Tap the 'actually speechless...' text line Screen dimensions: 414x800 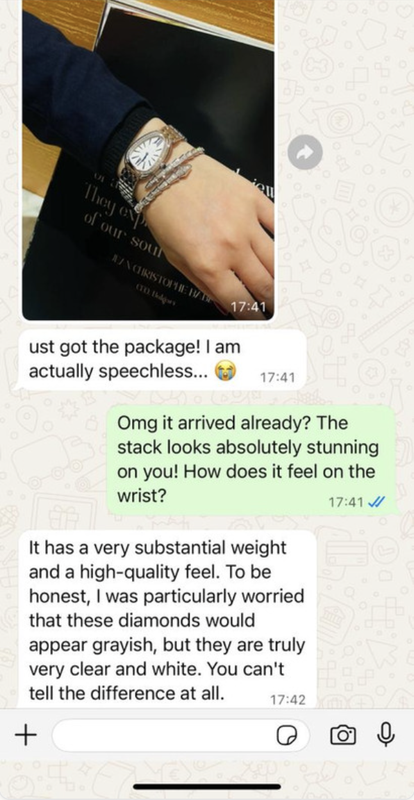pyautogui.click(x=118, y=373)
